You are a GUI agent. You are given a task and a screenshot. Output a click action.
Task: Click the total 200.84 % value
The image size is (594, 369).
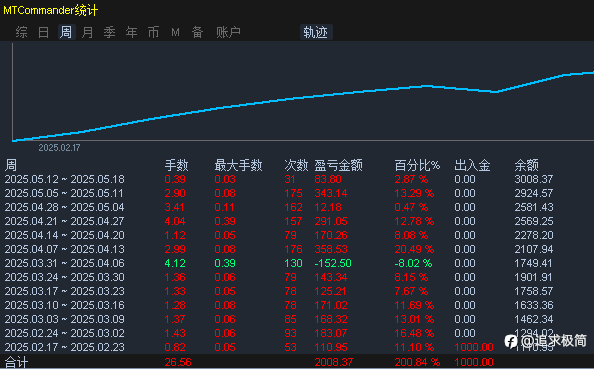(x=417, y=363)
